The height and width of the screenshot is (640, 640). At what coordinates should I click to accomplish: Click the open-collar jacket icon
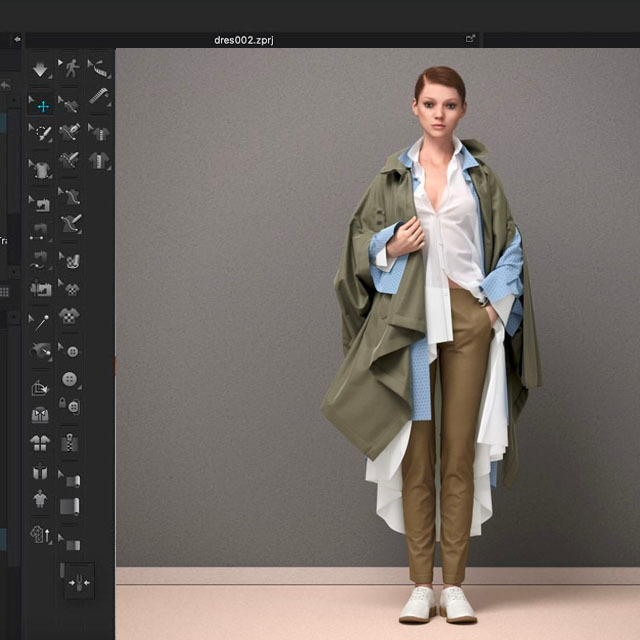(x=41, y=414)
